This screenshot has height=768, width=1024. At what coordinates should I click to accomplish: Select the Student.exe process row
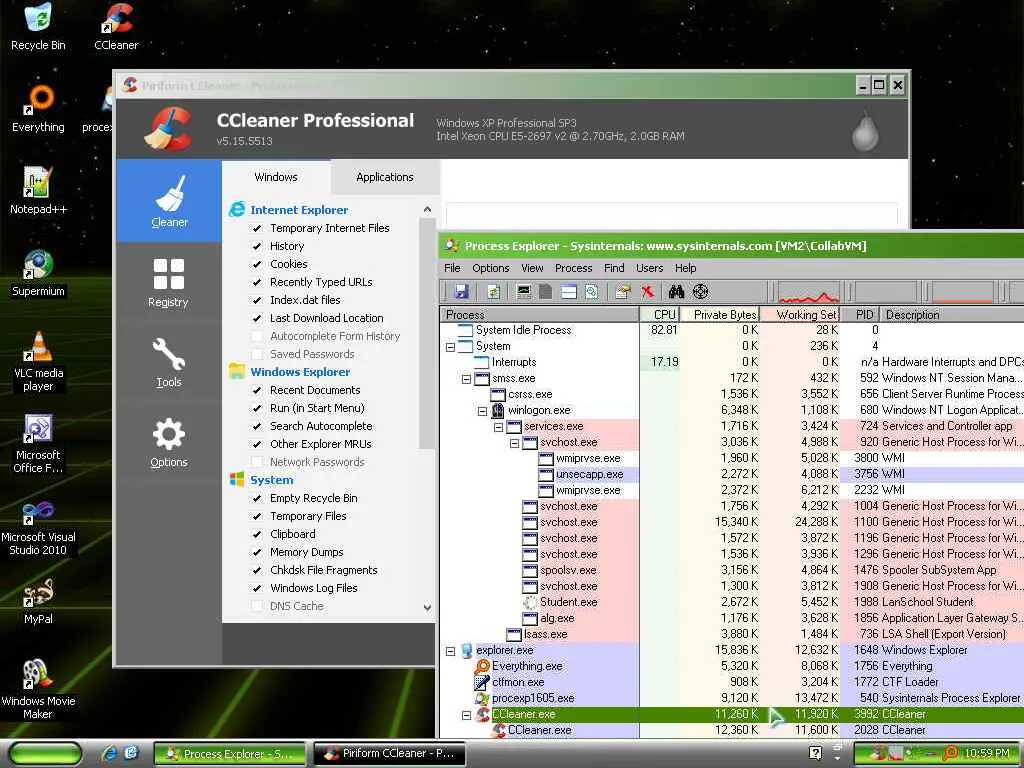731,602
